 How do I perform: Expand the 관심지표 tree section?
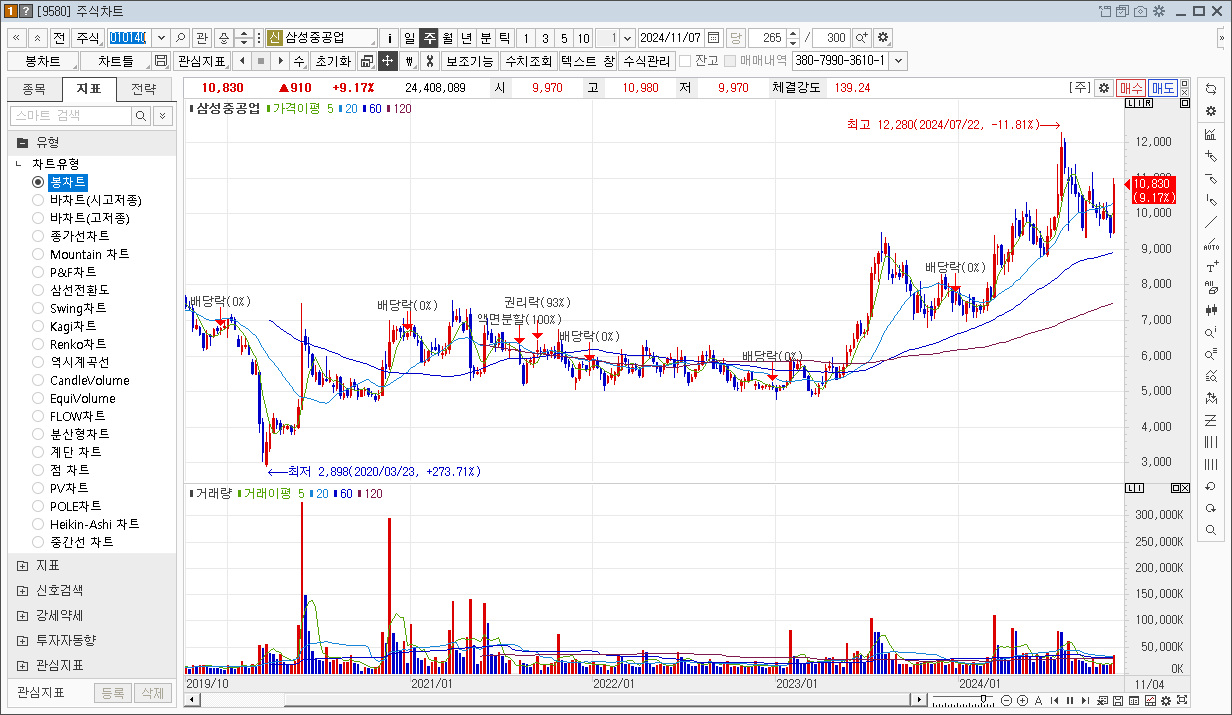(22, 665)
